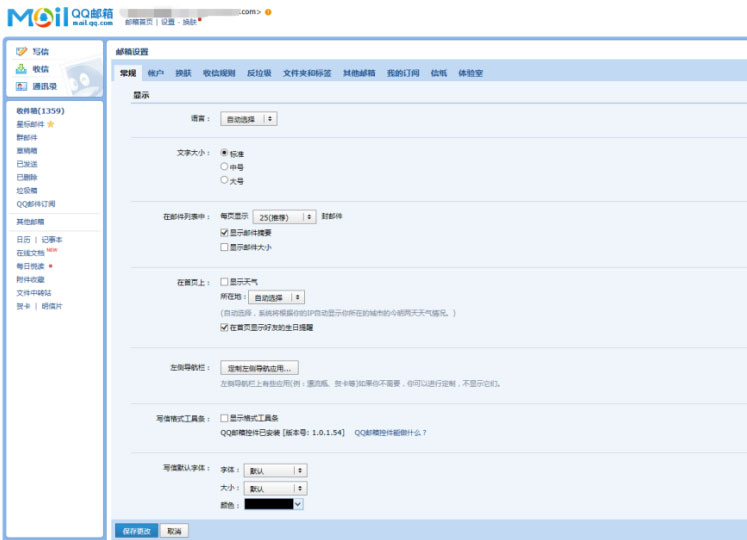Open the 语言 language dropdown
Viewport: 747px width, 540px height.
pyautogui.click(x=249, y=119)
